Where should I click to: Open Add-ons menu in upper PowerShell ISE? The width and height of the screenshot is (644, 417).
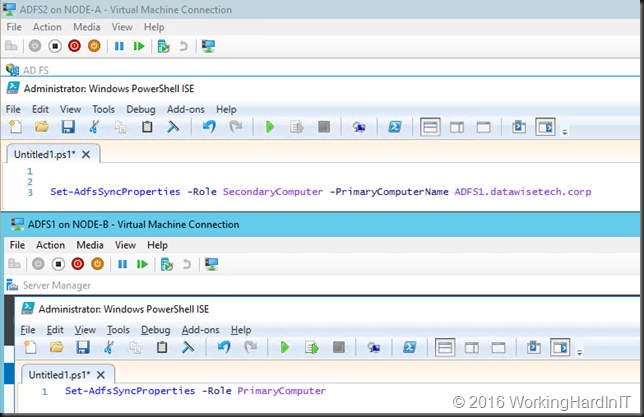click(186, 109)
